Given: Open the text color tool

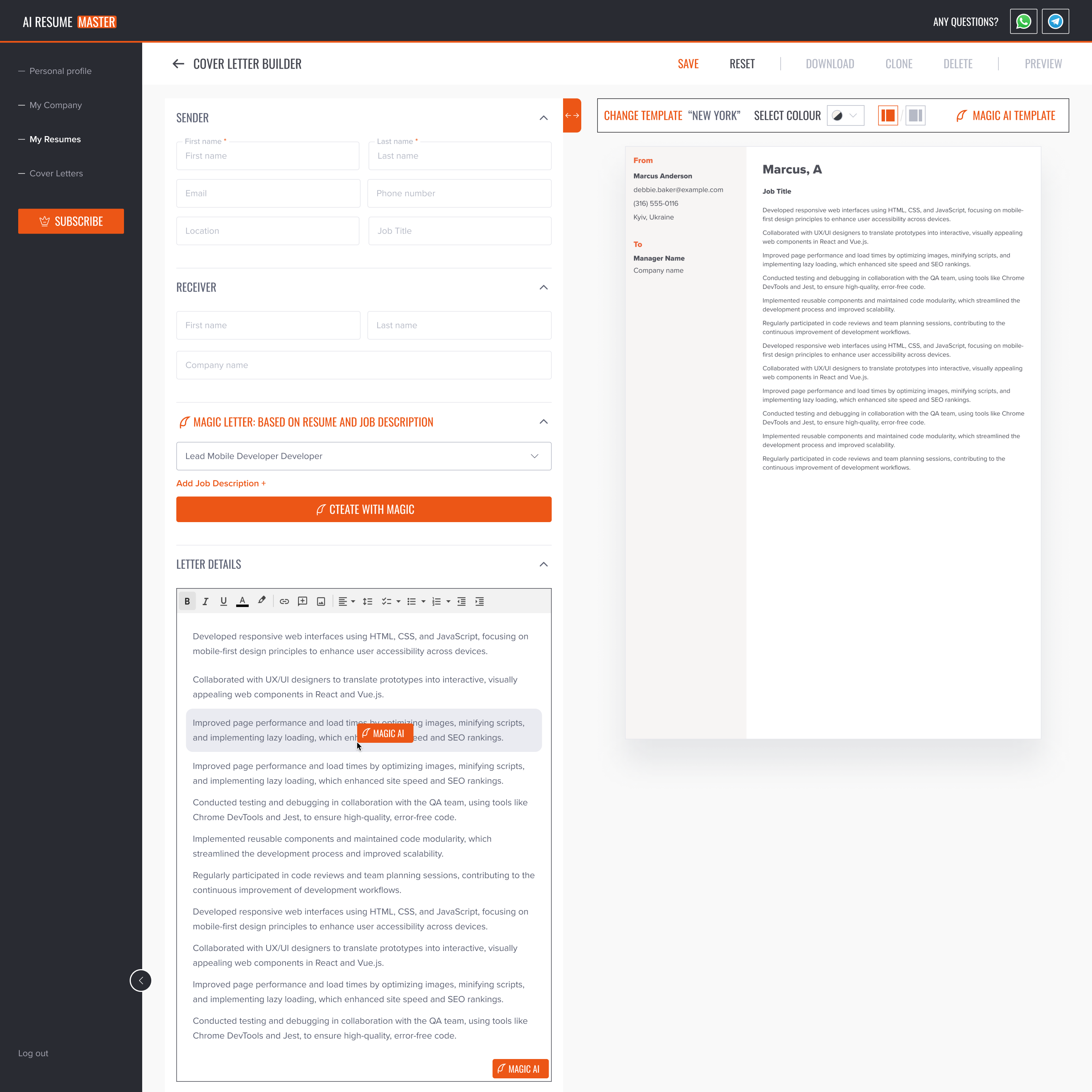Looking at the screenshot, I should coord(242,601).
